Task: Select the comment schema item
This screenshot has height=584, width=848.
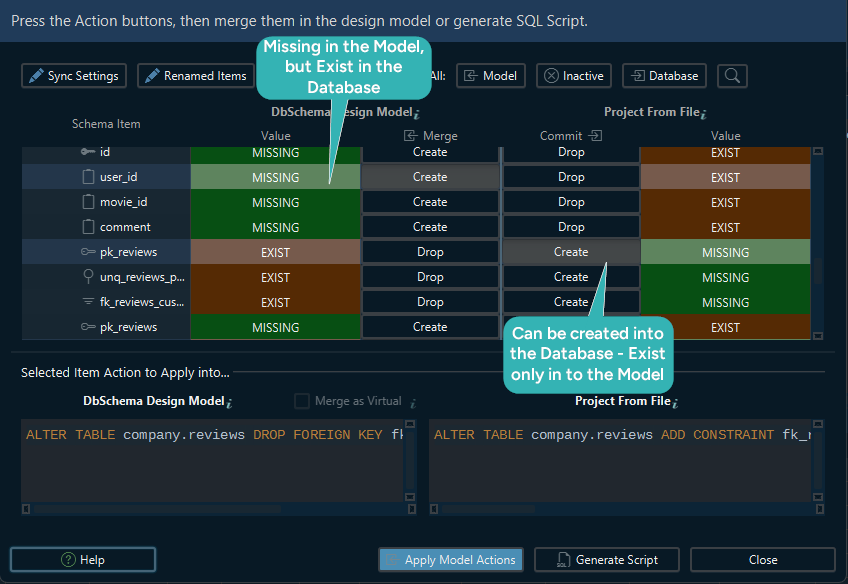Action: click(x=106, y=227)
